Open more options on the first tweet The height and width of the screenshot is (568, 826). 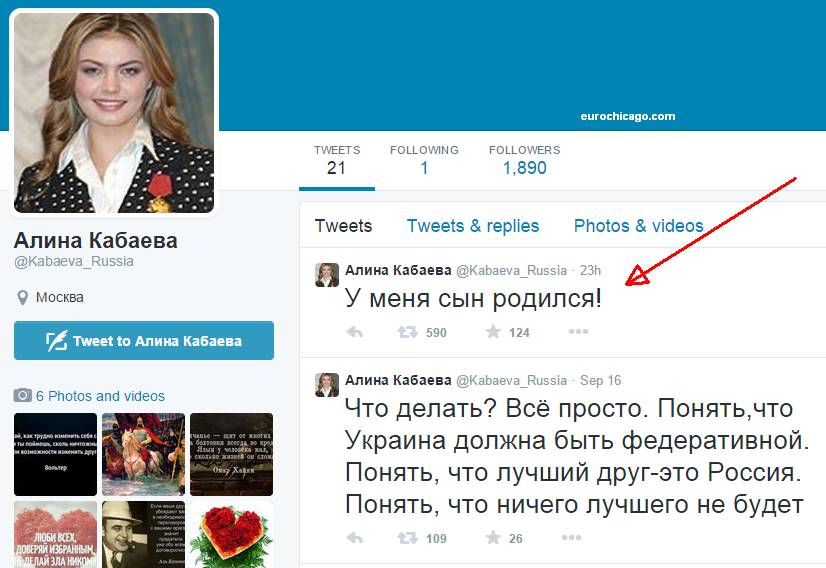coord(578,331)
